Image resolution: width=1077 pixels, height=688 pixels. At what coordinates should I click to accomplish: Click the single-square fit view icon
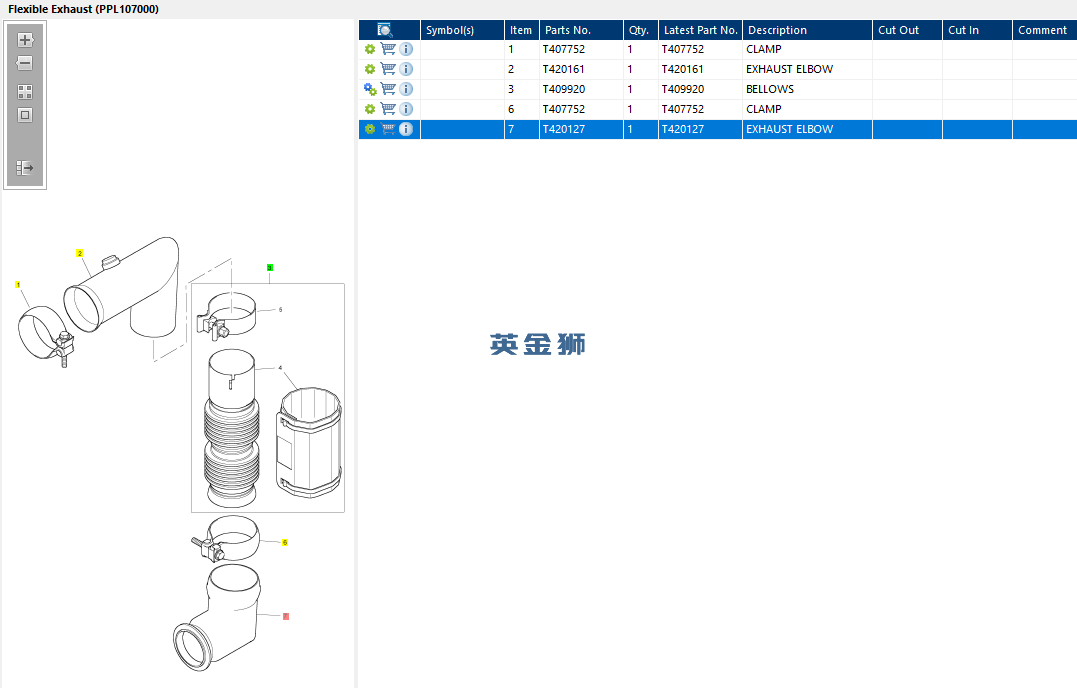[x=25, y=115]
